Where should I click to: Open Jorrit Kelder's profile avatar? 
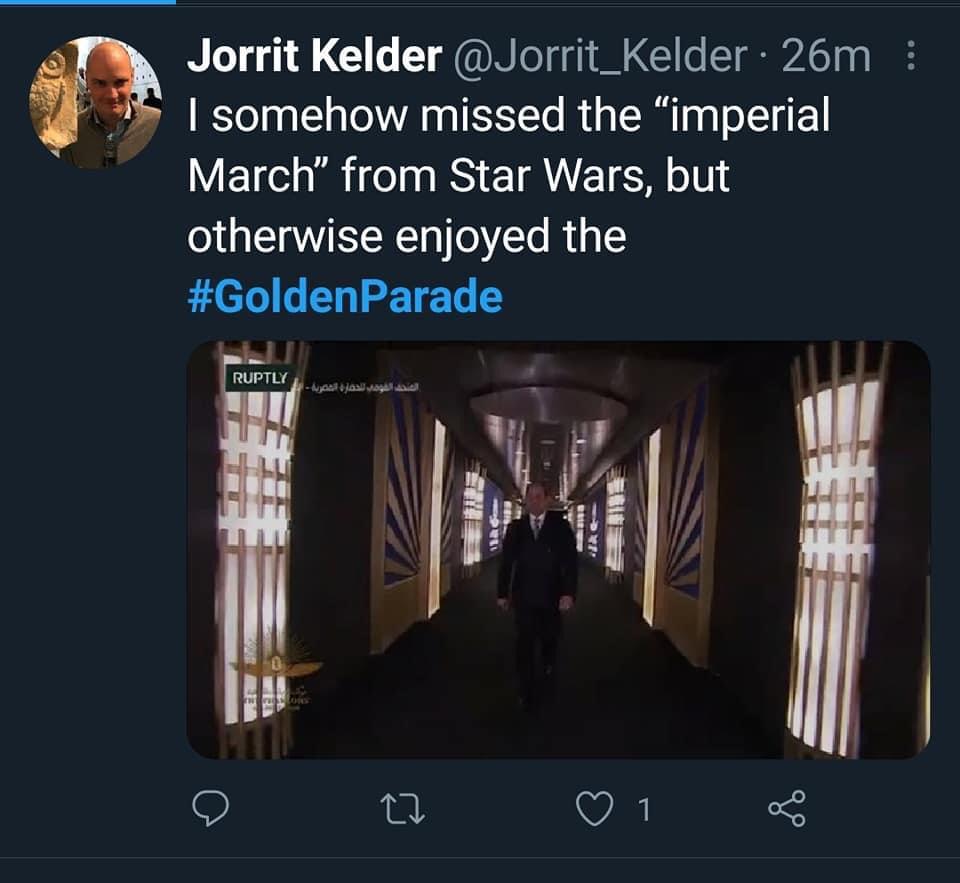[96, 102]
